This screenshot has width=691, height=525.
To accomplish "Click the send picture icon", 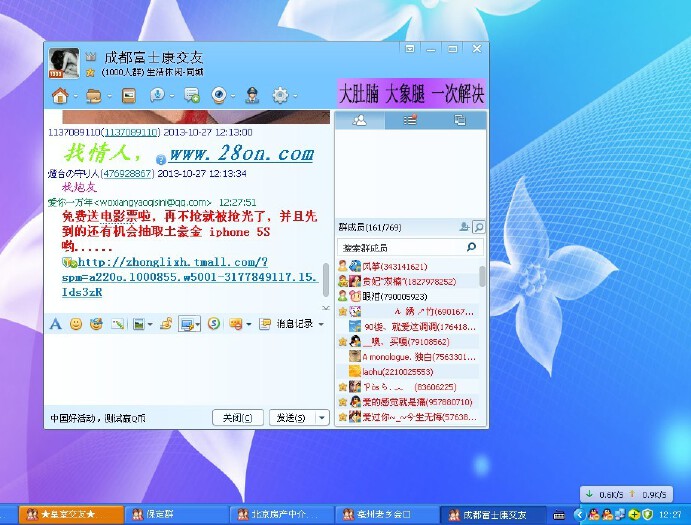I will pyautogui.click(x=138, y=324).
